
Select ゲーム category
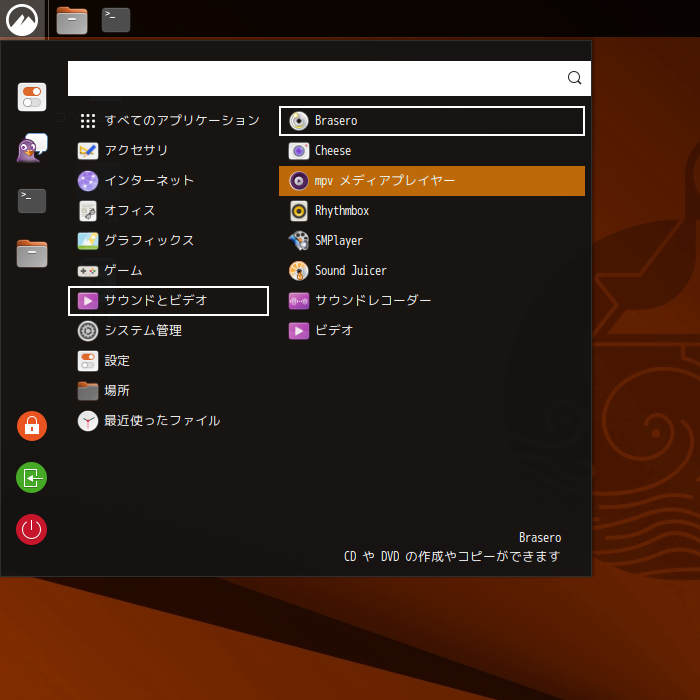coord(168,271)
